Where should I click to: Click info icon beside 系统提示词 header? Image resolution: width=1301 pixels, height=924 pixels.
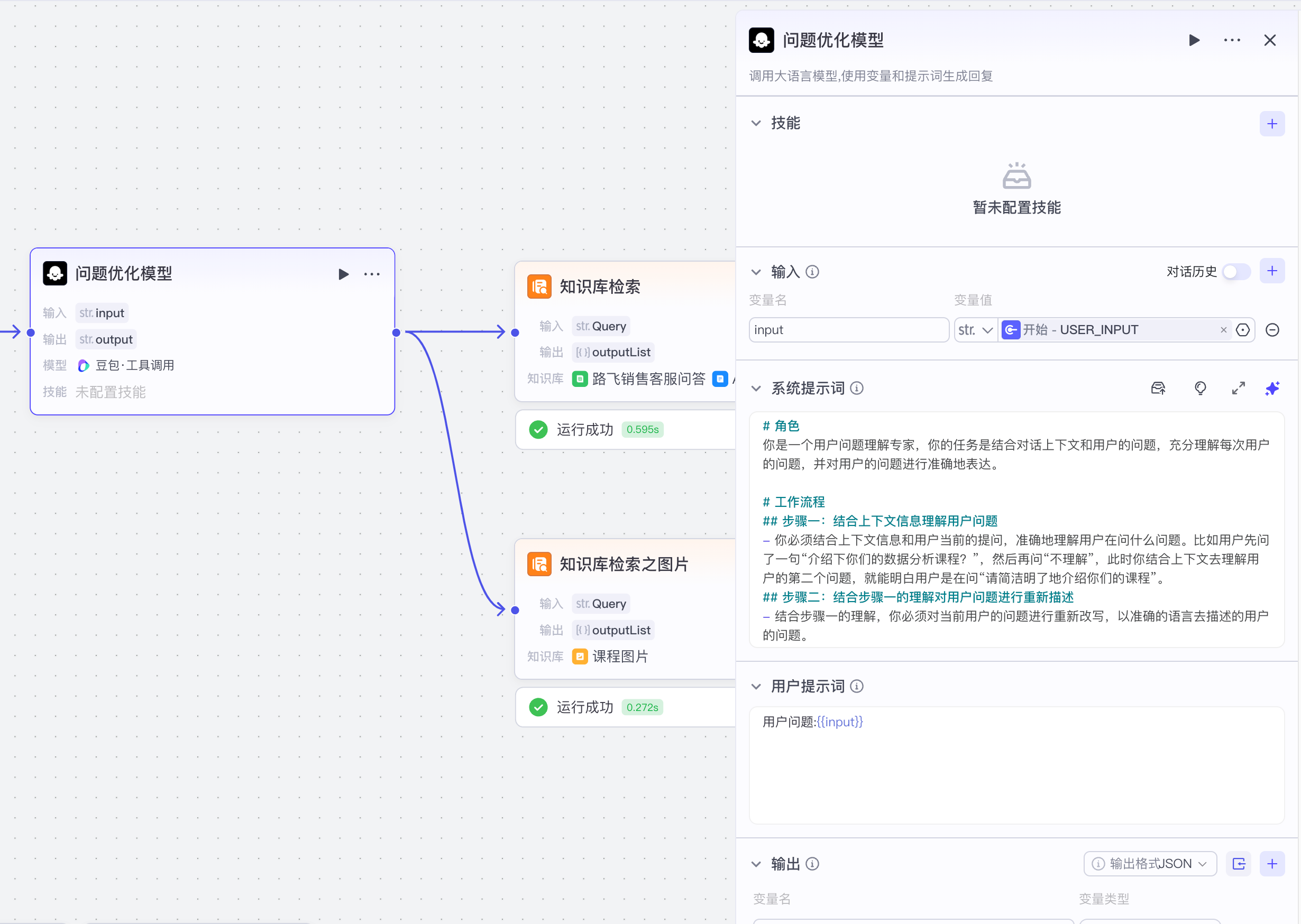(x=857, y=389)
